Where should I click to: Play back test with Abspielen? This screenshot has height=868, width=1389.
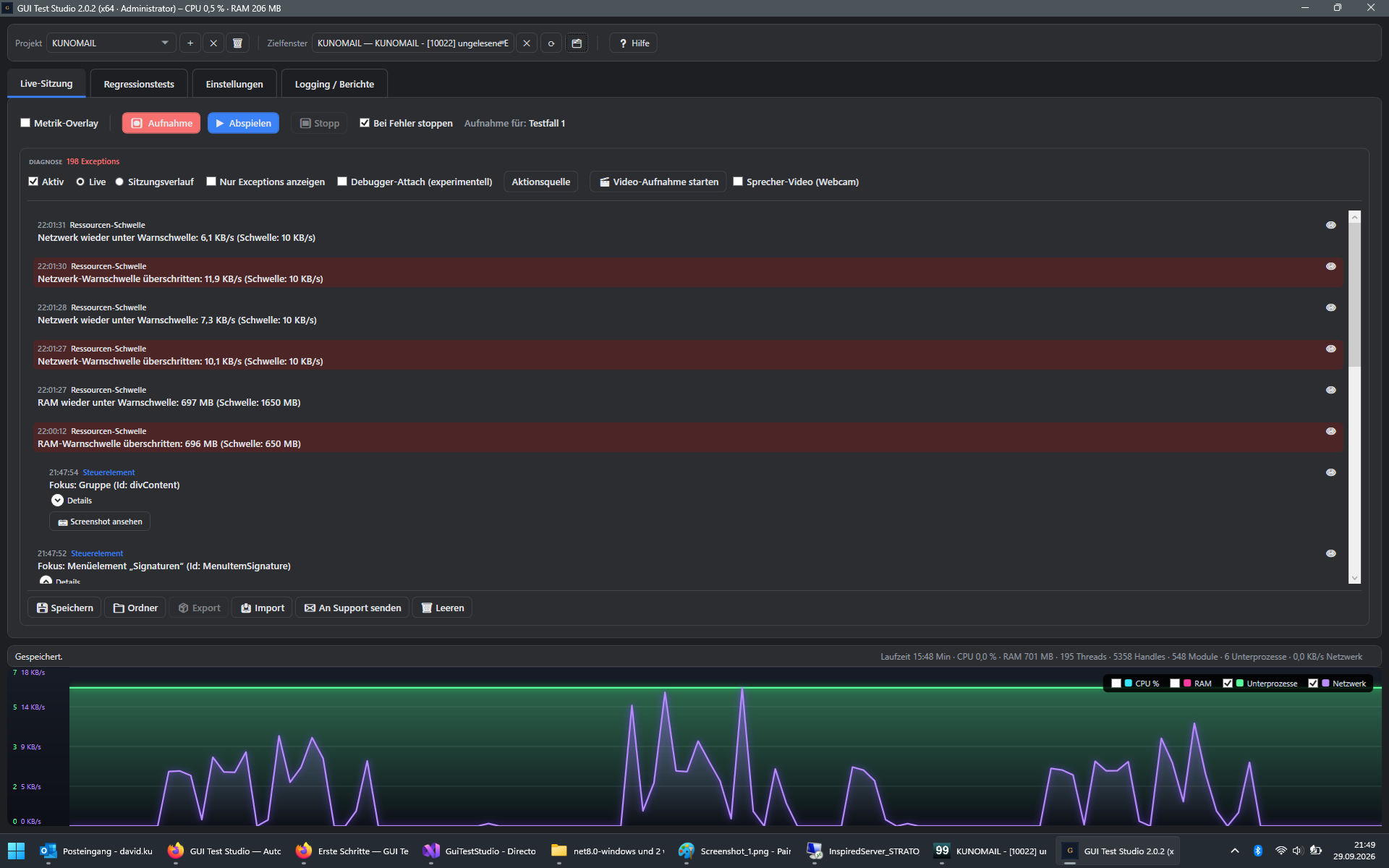(x=244, y=123)
